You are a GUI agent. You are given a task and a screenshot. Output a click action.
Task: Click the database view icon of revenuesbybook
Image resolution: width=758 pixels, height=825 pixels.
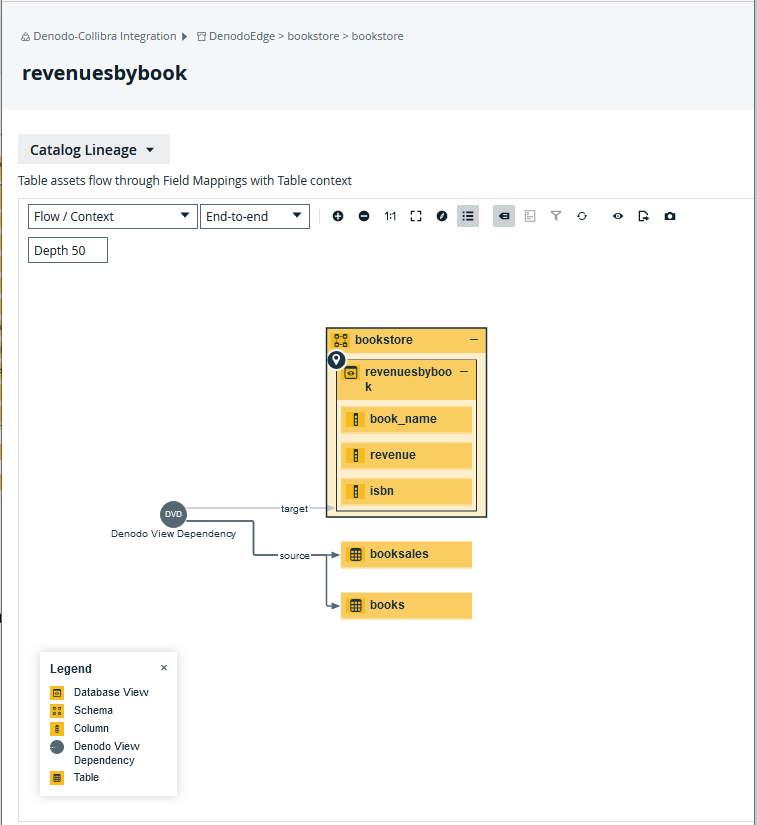point(351,373)
